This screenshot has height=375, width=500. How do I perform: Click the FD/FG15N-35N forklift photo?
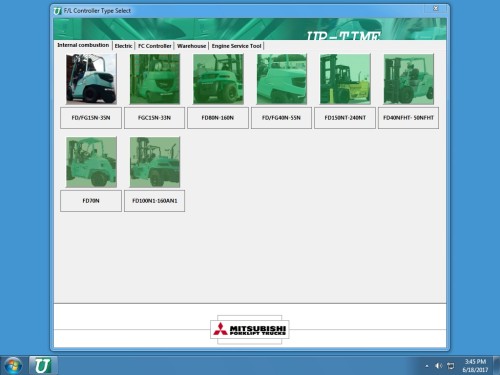(x=91, y=79)
